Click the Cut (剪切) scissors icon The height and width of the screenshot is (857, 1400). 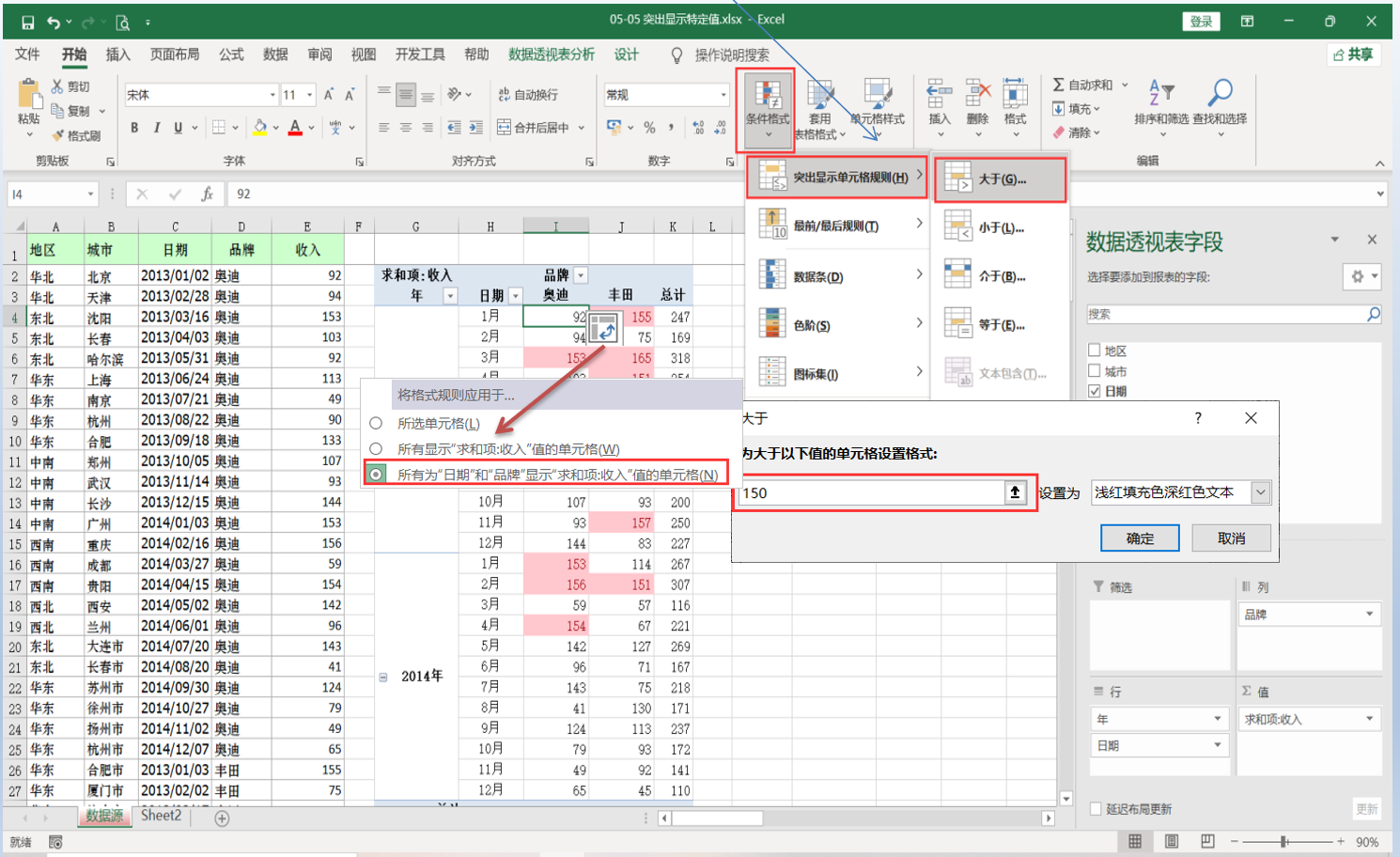(57, 86)
